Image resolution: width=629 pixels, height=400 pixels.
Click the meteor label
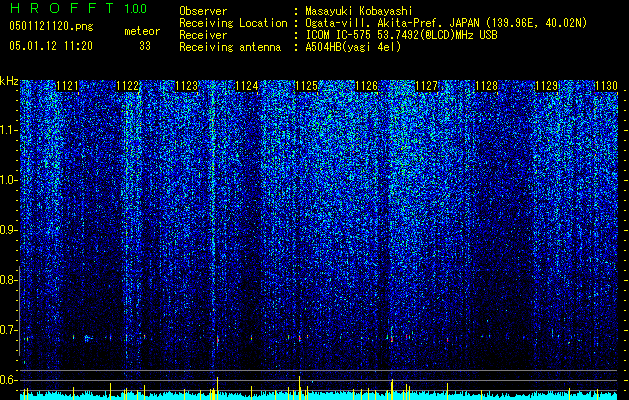tap(142, 31)
